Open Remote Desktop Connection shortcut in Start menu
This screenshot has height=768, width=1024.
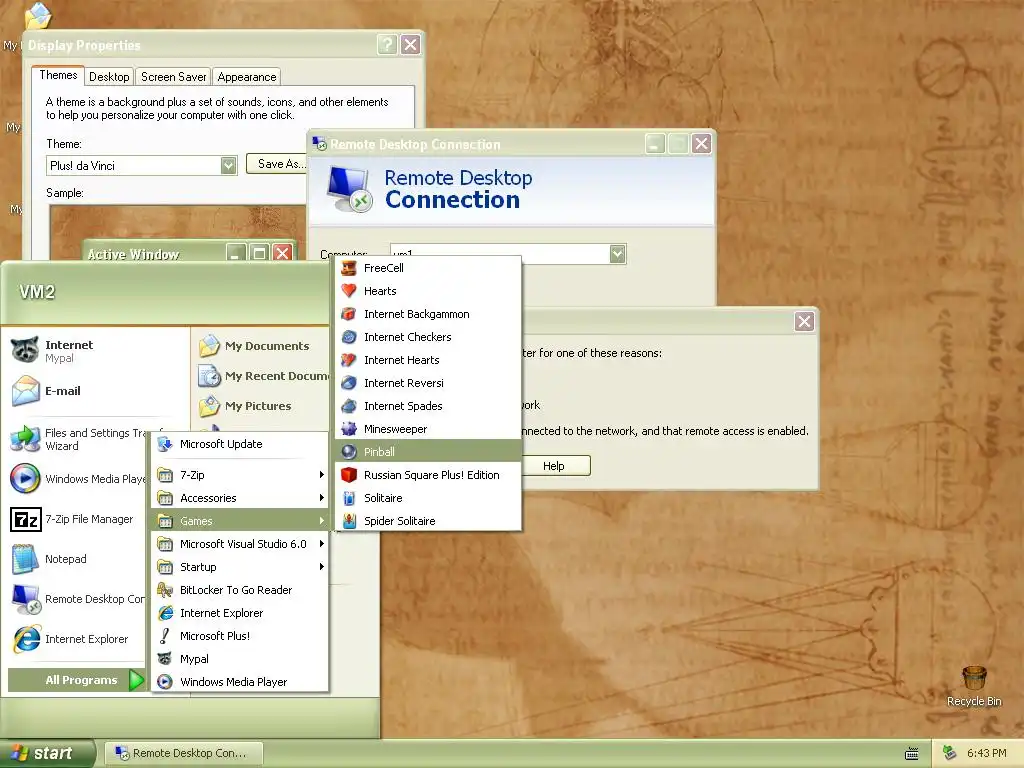[75, 599]
